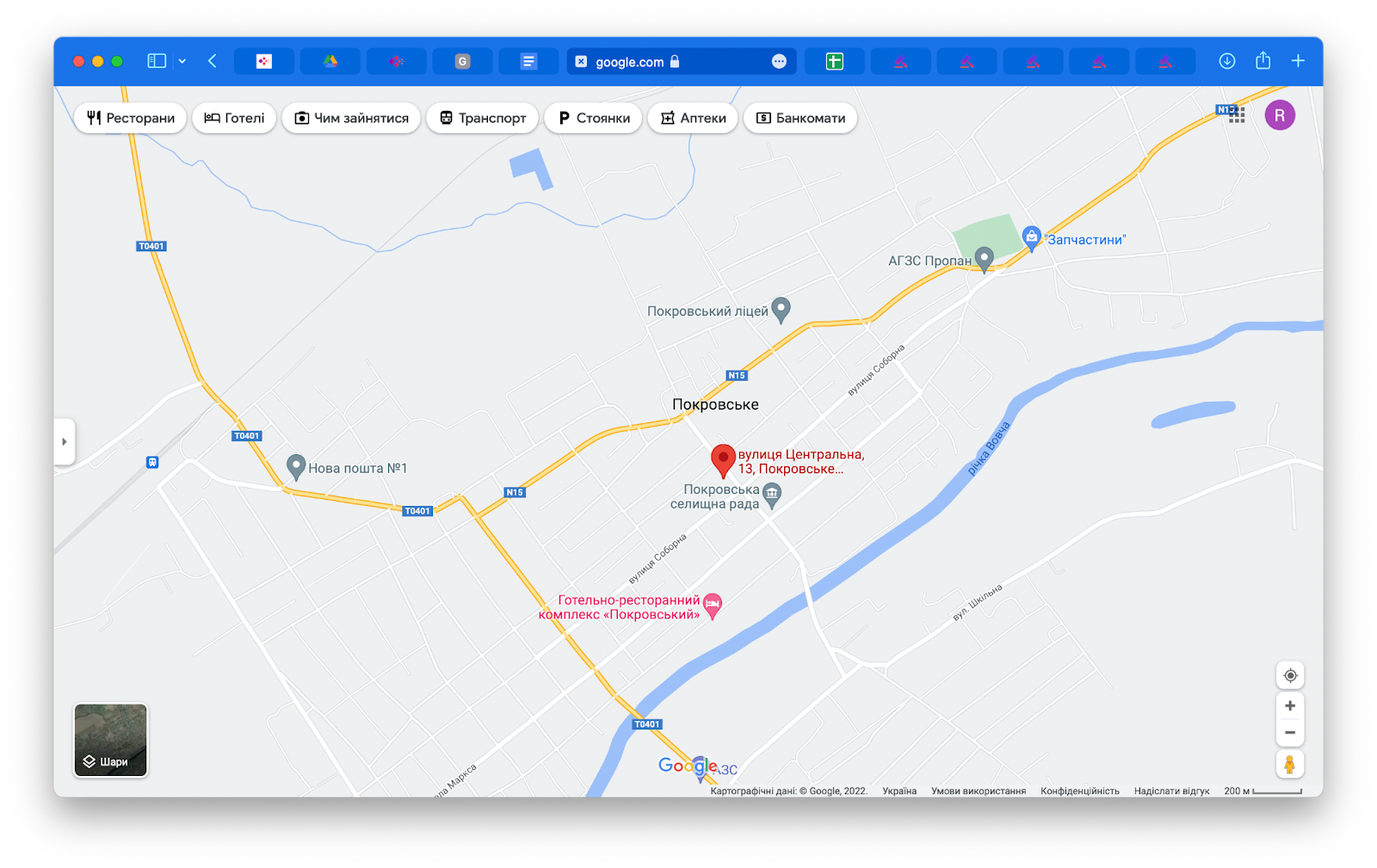
Task: Filter map by Ресторани
Action: [131, 118]
